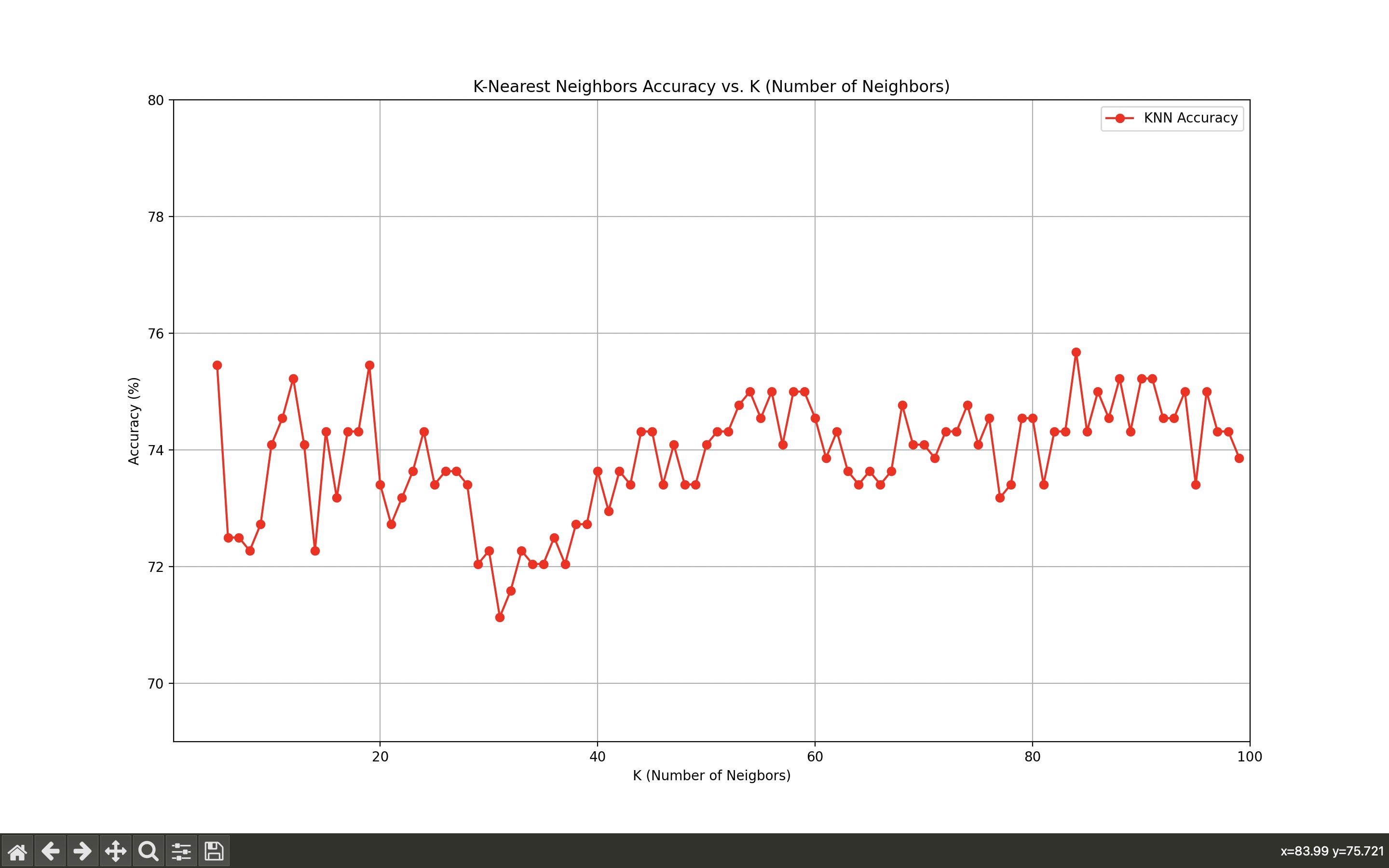Select the Zoom to rectangle magnifier
1389x868 pixels.
(148, 851)
